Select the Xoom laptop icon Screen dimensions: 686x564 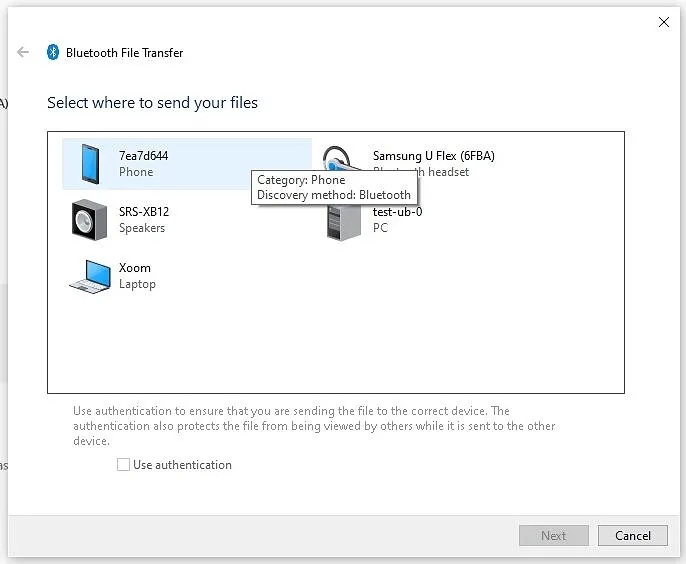(91, 276)
